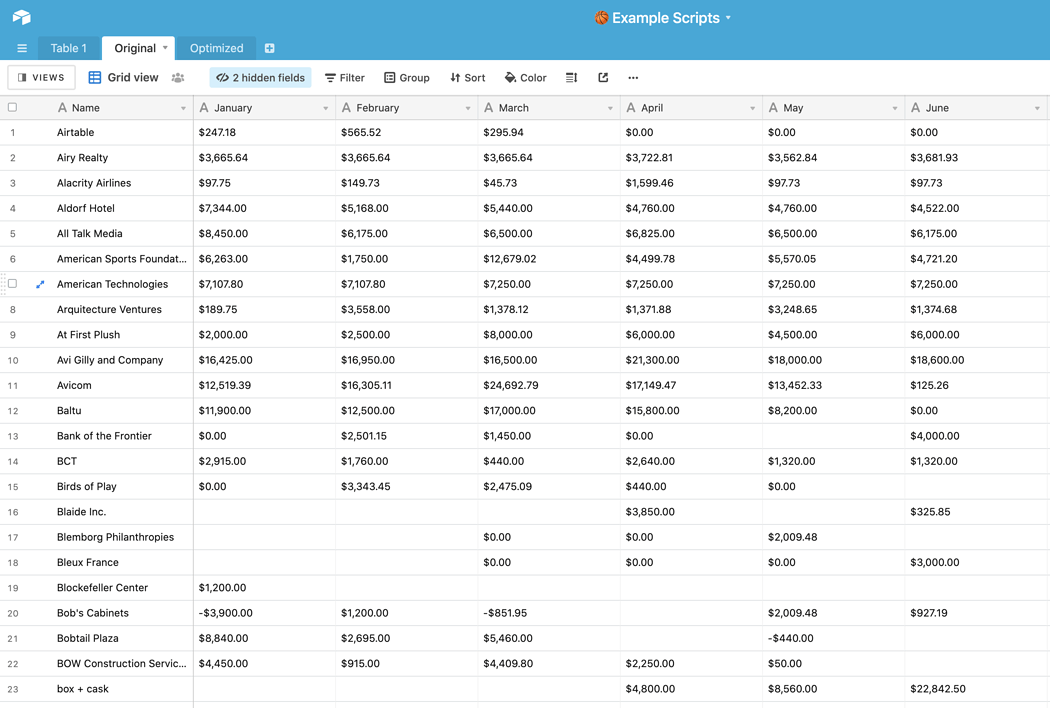Check the select-all checkbox in header row
Image resolution: width=1050 pixels, height=708 pixels.
[x=12, y=107]
